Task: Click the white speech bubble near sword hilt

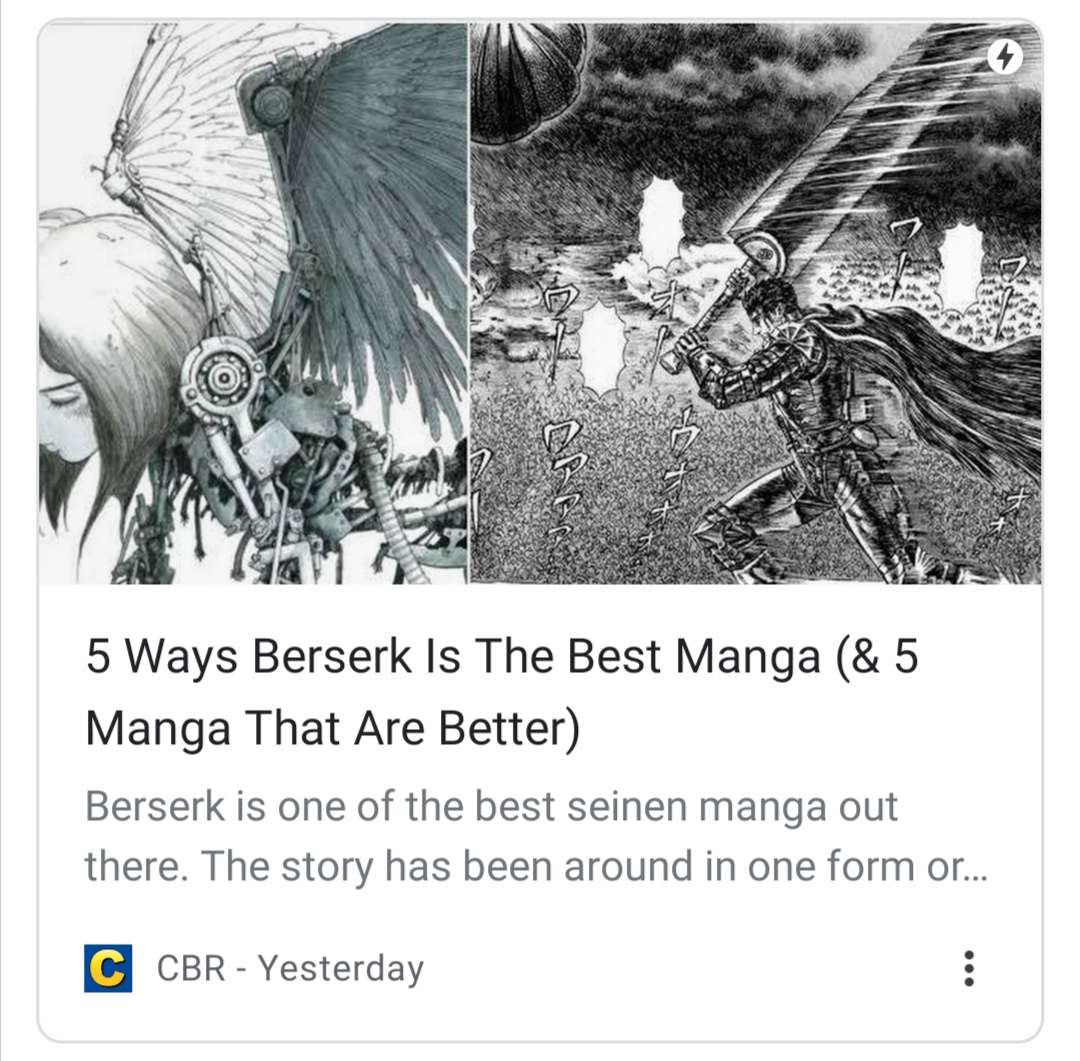Action: pos(662,212)
